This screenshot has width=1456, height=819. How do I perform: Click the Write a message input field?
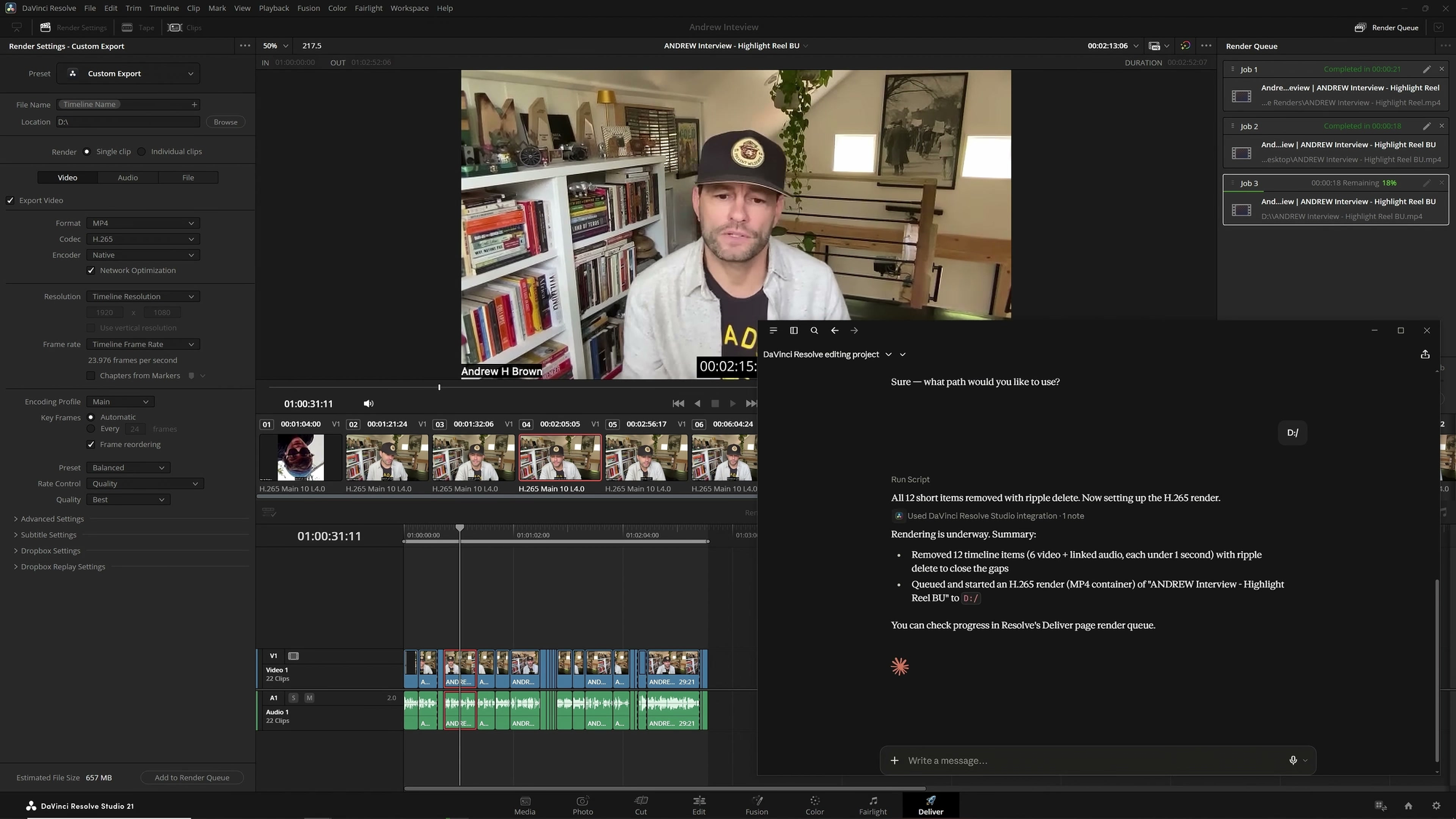[1092, 760]
